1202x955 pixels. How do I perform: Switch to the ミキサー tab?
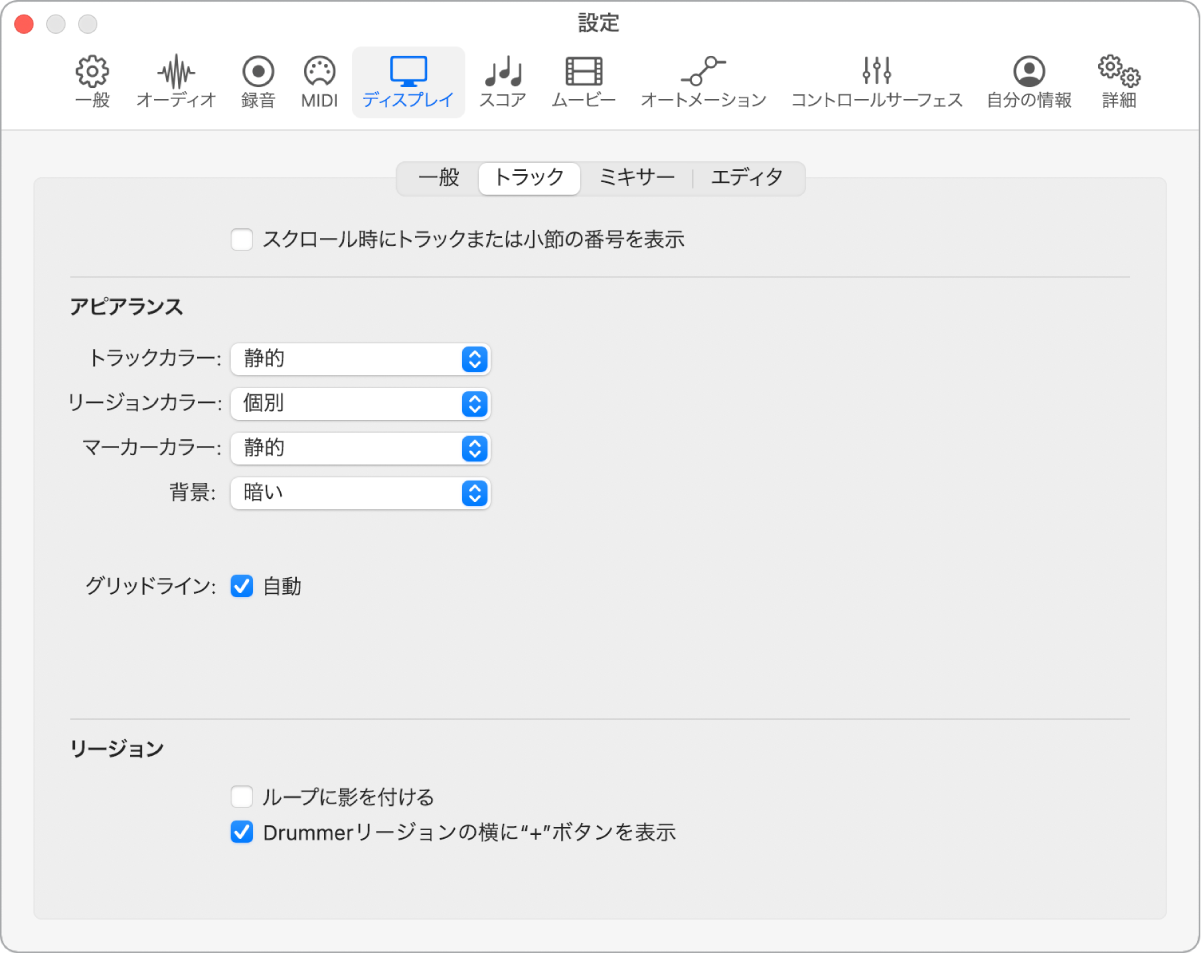point(636,178)
